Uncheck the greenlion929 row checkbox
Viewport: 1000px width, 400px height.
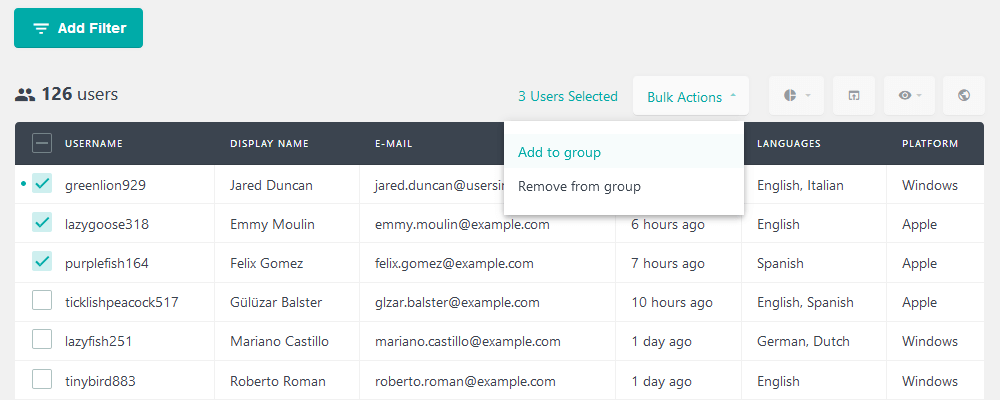(42, 184)
